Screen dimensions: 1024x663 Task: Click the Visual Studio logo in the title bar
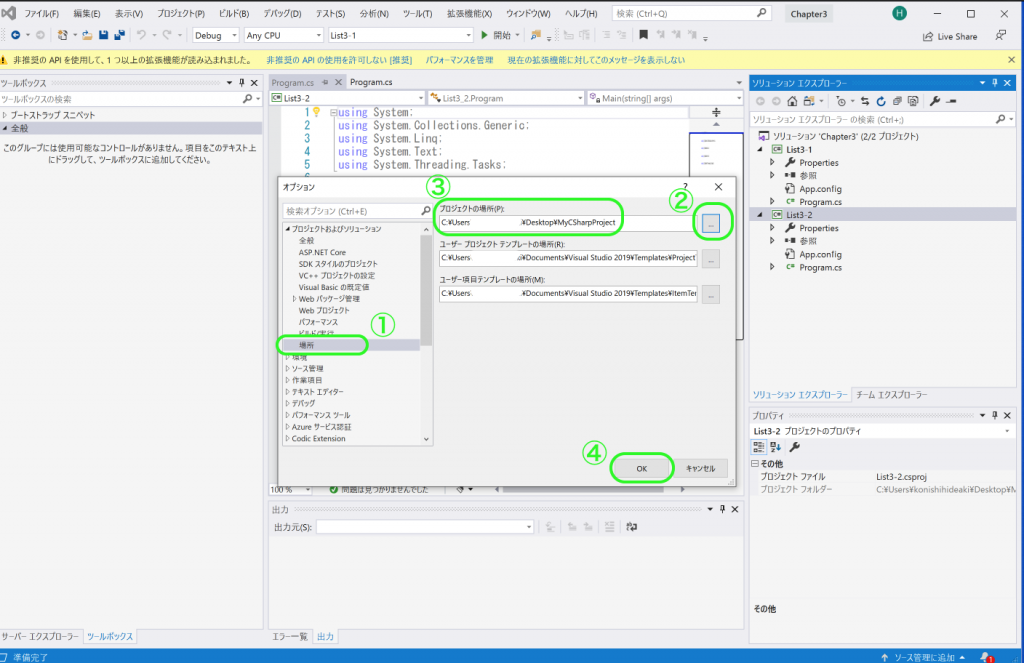click(8, 13)
